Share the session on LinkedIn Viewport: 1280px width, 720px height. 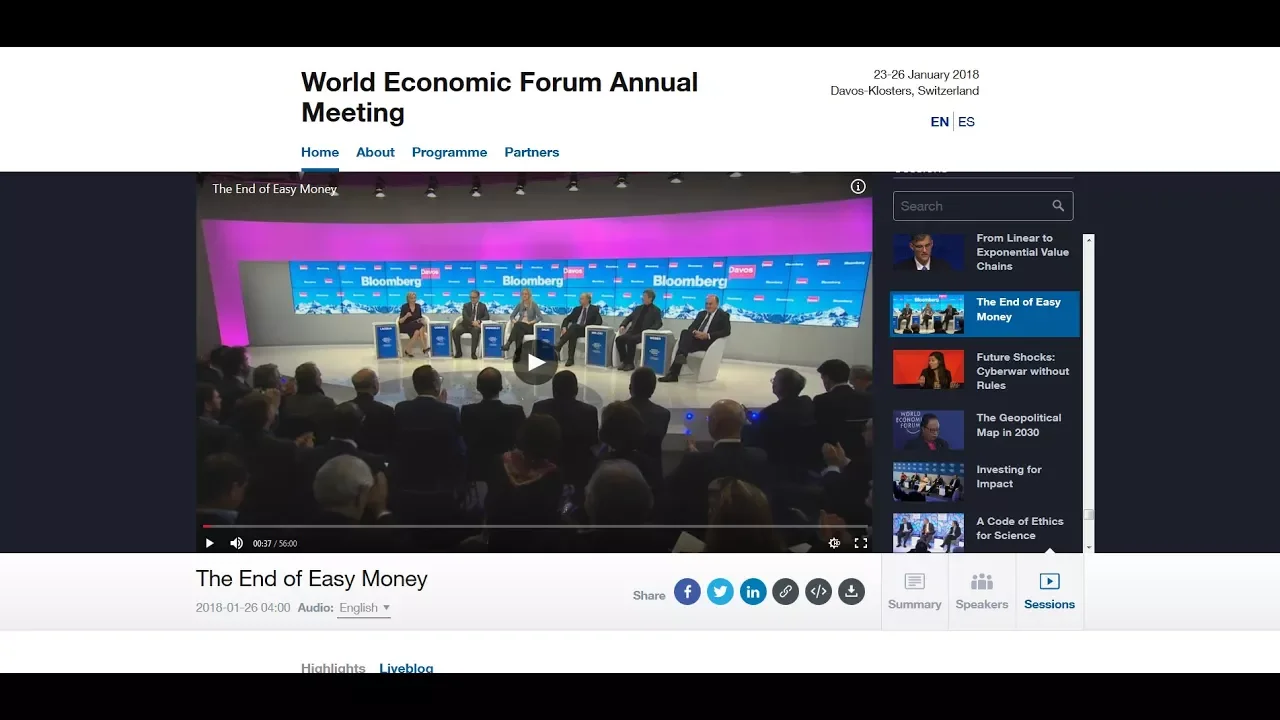[753, 592]
